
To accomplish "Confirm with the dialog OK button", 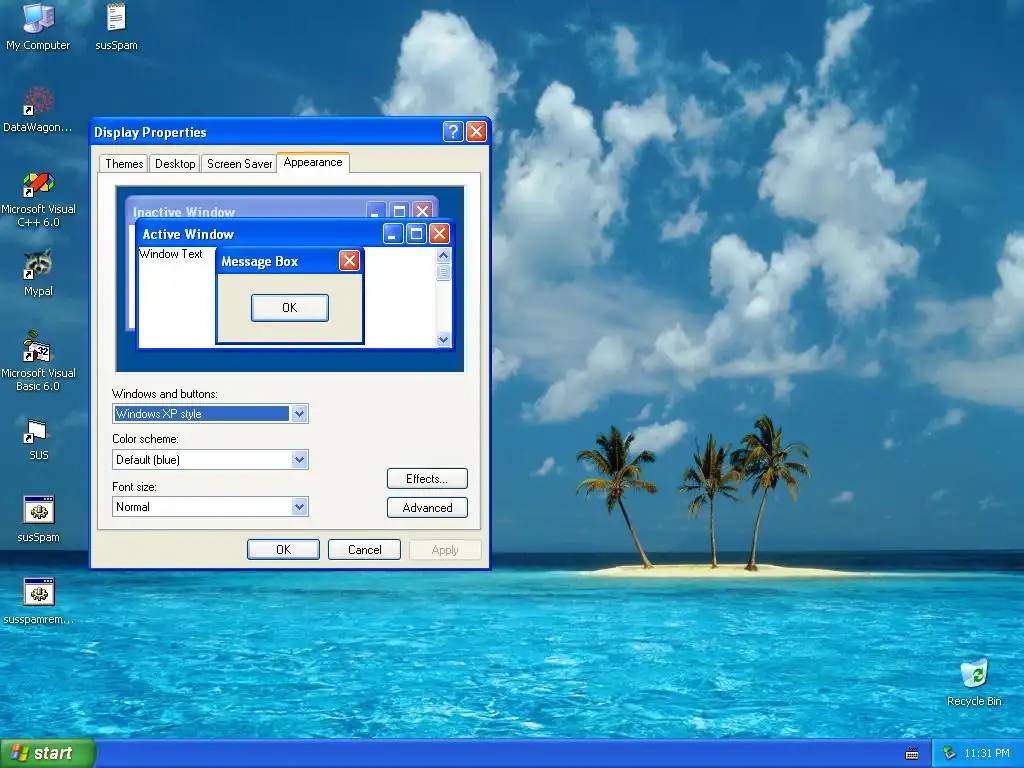I will [x=283, y=550].
